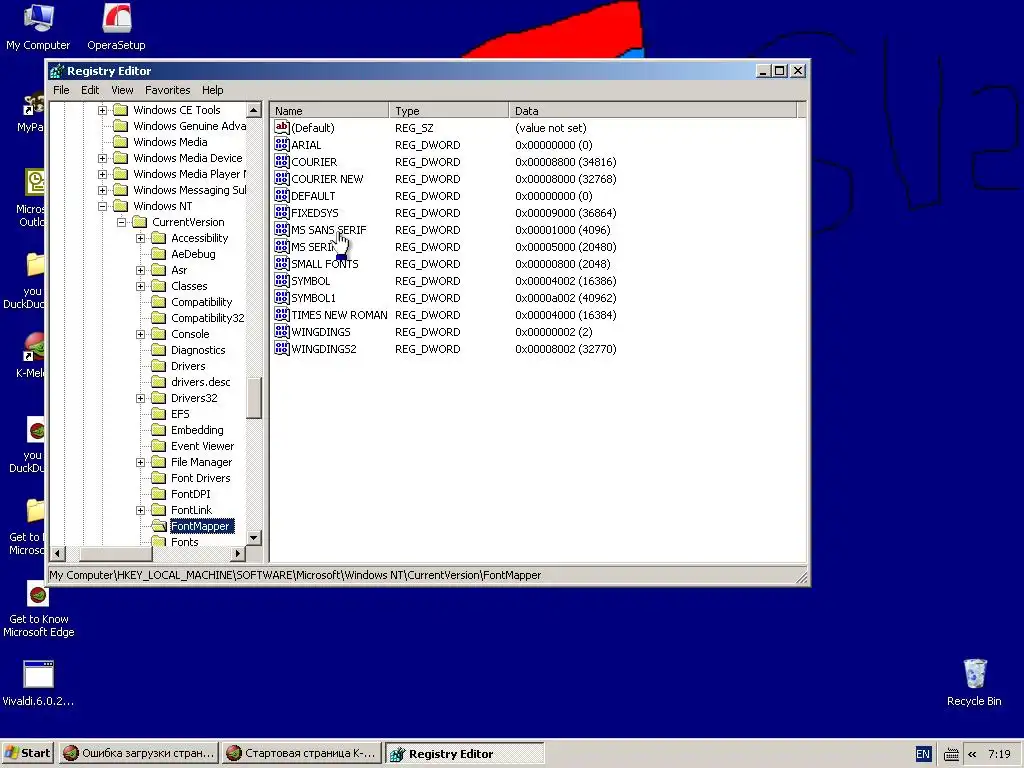Select the AeDebug key folder icon

point(158,253)
